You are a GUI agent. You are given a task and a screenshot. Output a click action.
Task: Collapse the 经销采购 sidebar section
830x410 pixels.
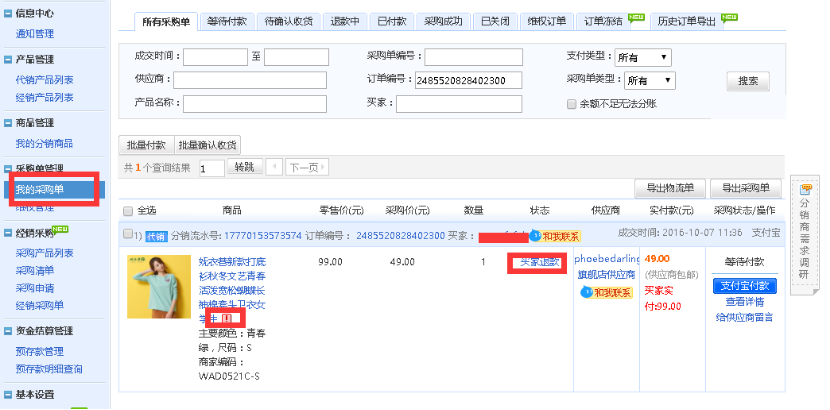point(8,230)
